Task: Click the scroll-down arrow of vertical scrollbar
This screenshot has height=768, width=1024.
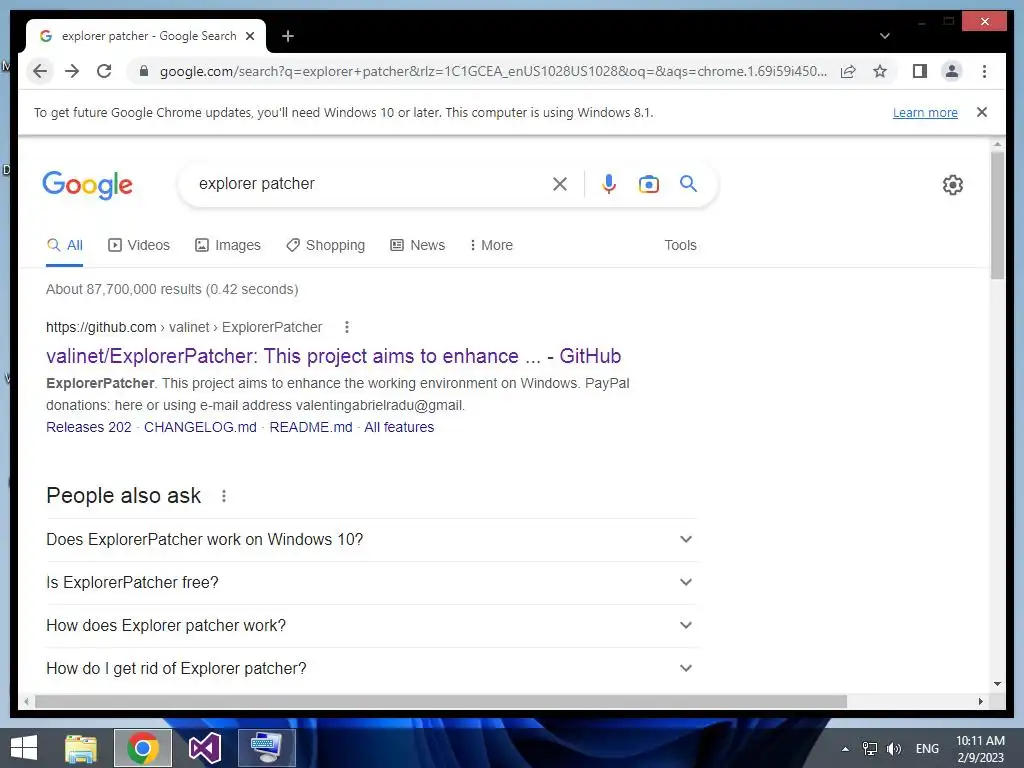Action: [x=997, y=684]
